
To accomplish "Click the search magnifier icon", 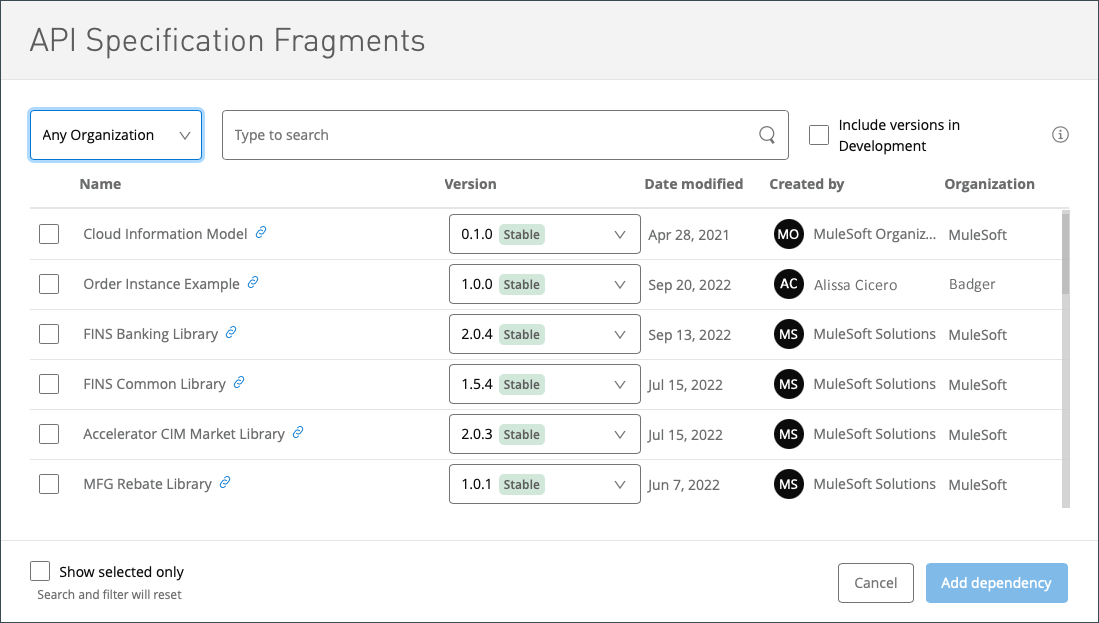I will pos(767,135).
